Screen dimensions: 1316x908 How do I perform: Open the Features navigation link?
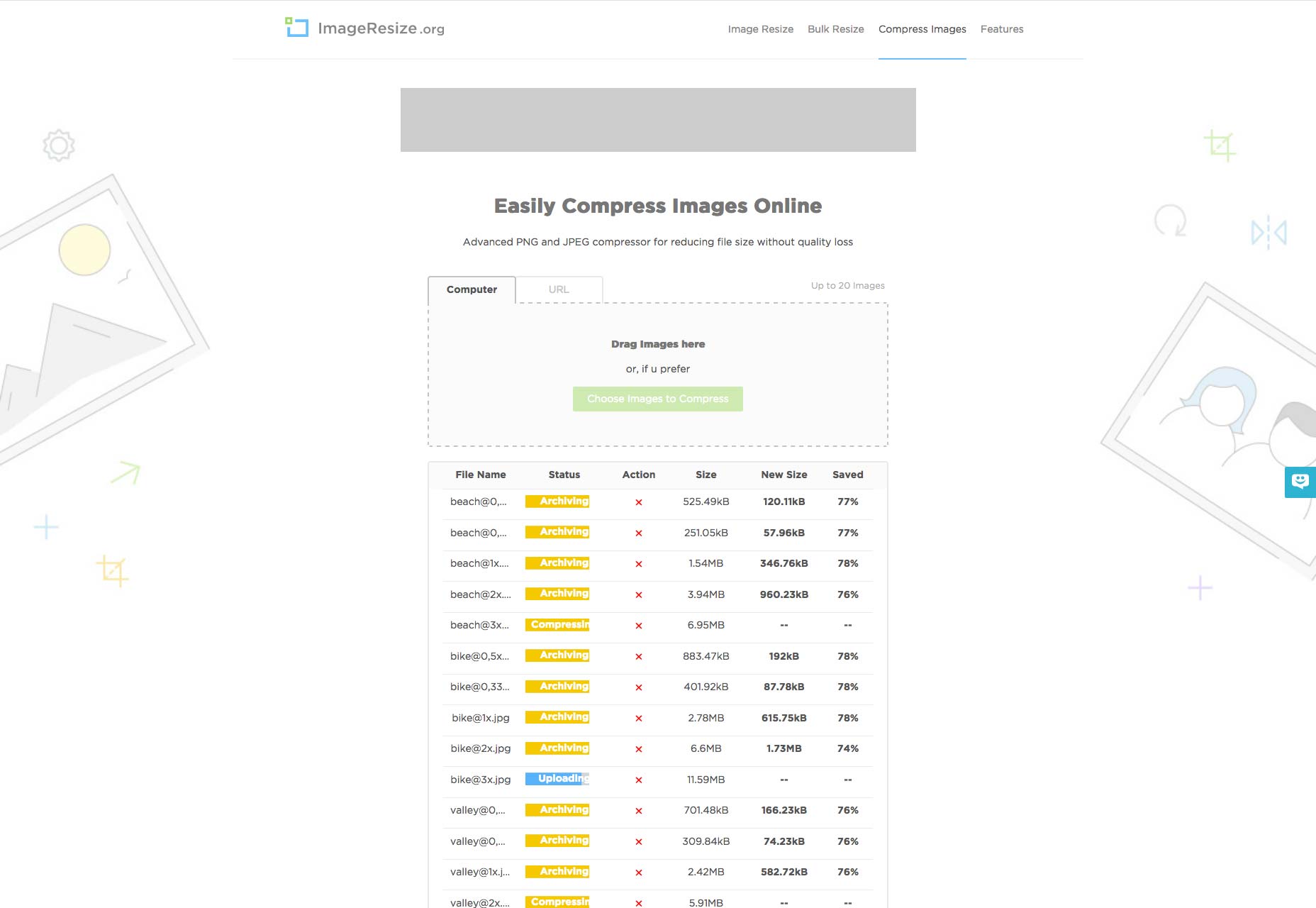tap(1002, 29)
